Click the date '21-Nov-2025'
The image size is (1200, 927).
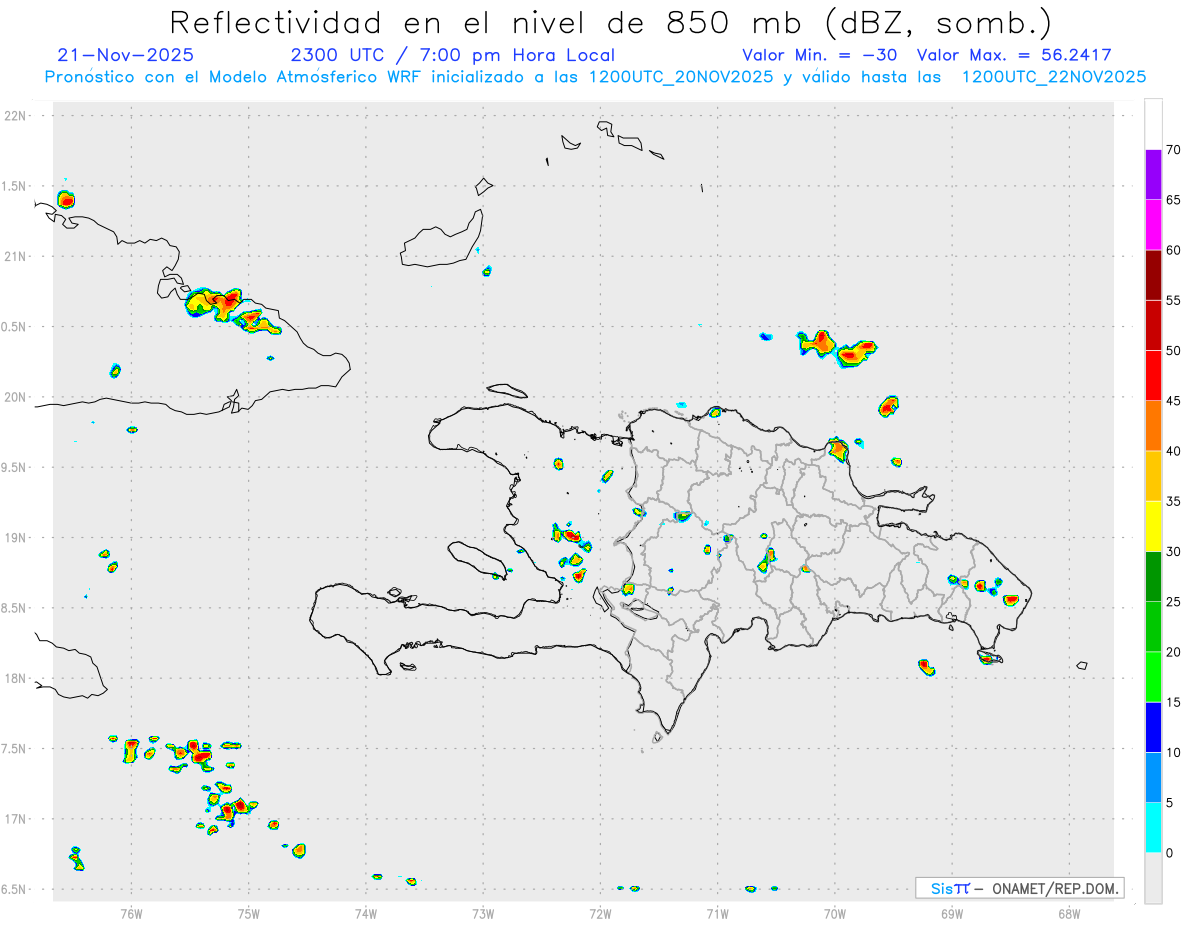[x=126, y=55]
